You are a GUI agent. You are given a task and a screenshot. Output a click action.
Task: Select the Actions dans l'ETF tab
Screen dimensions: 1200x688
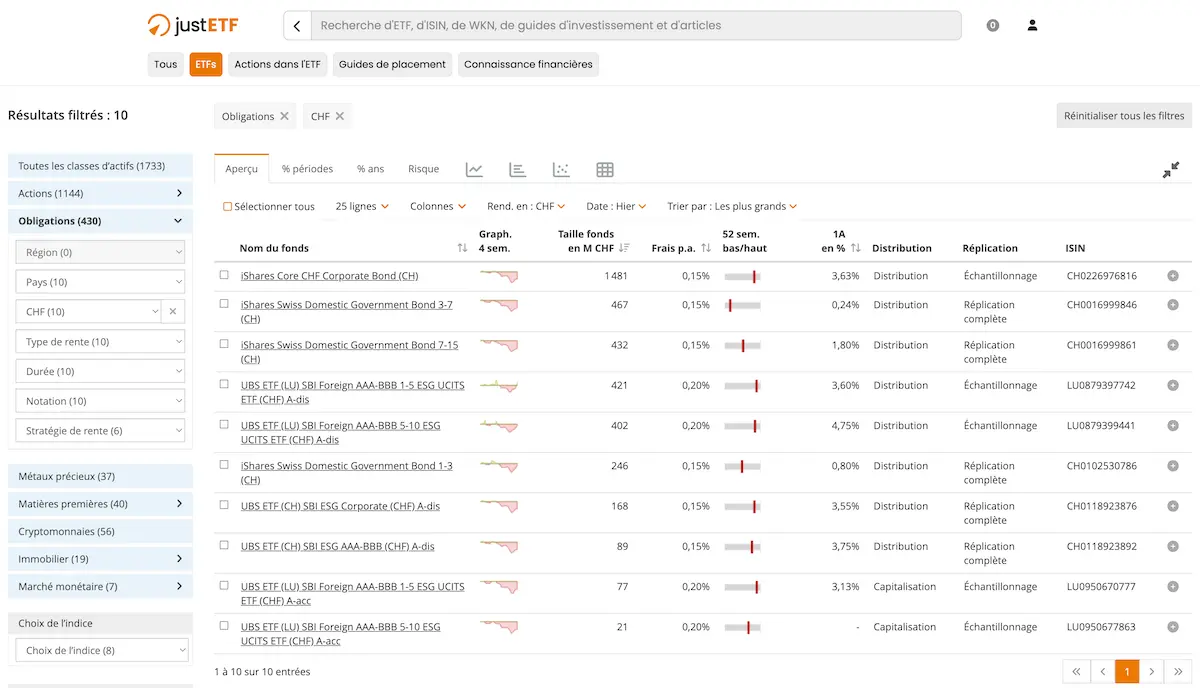click(278, 64)
